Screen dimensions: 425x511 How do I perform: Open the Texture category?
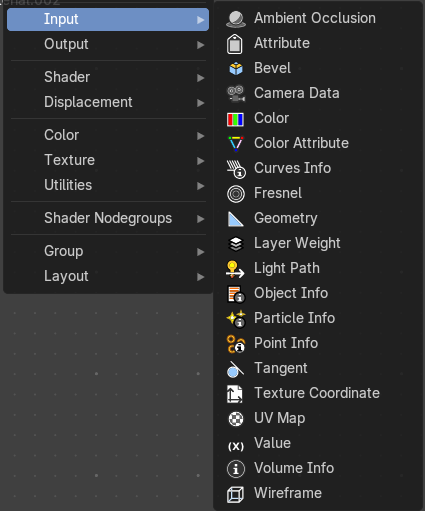108,160
